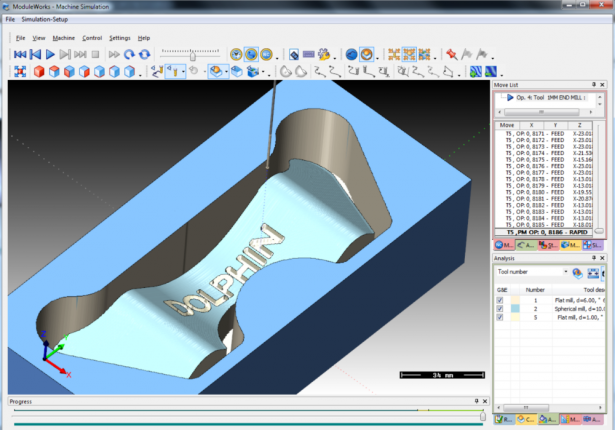The width and height of the screenshot is (615, 430).
Task: Uncheck the checkbox for tool number 1
Action: [x=500, y=300]
